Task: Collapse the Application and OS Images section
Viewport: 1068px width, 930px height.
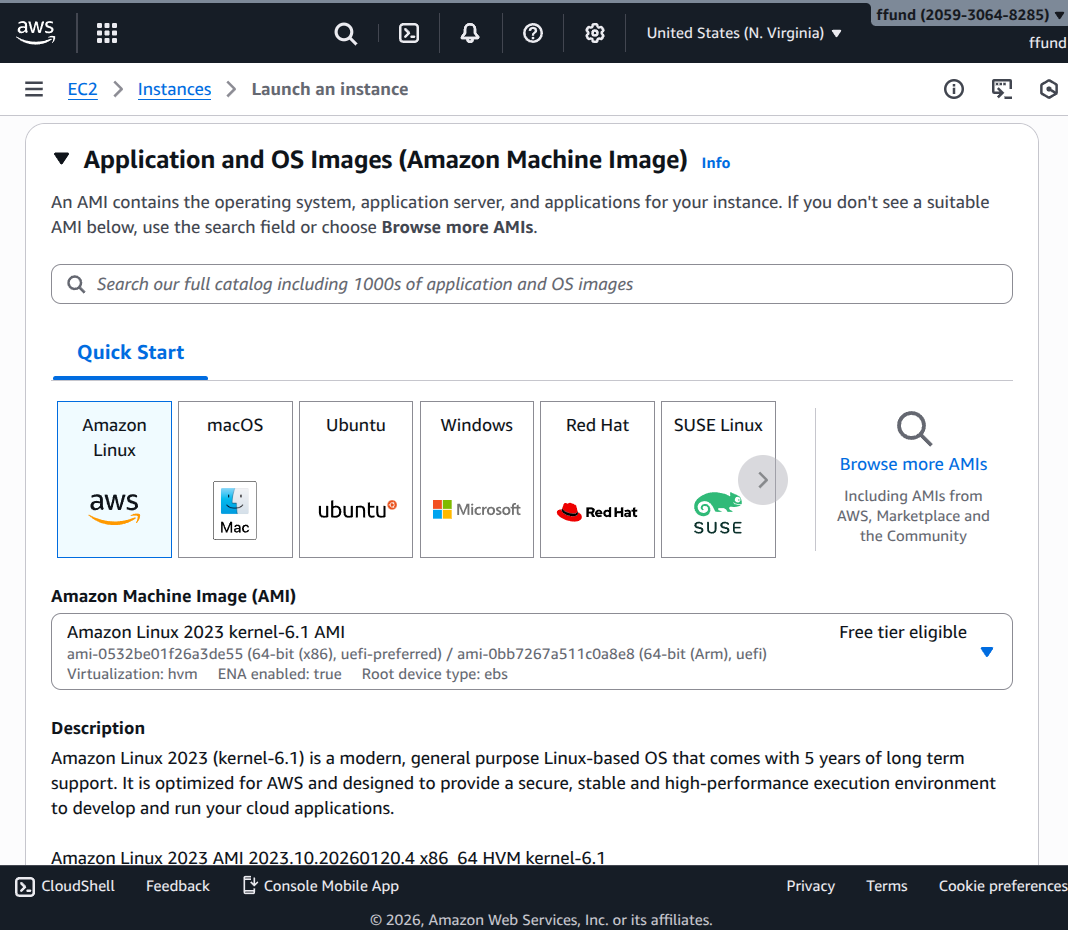Action: (62, 159)
